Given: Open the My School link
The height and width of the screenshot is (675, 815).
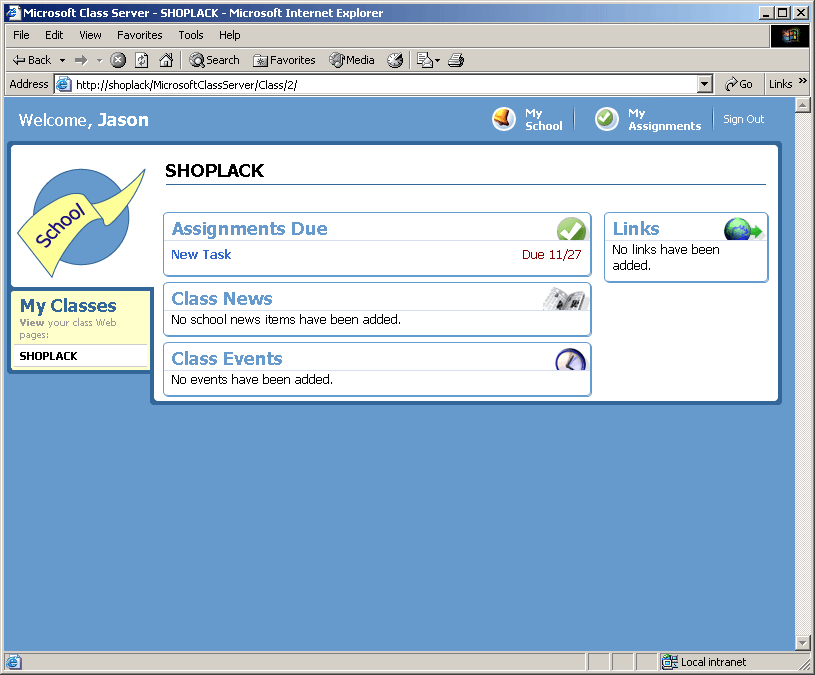Looking at the screenshot, I should [544, 120].
